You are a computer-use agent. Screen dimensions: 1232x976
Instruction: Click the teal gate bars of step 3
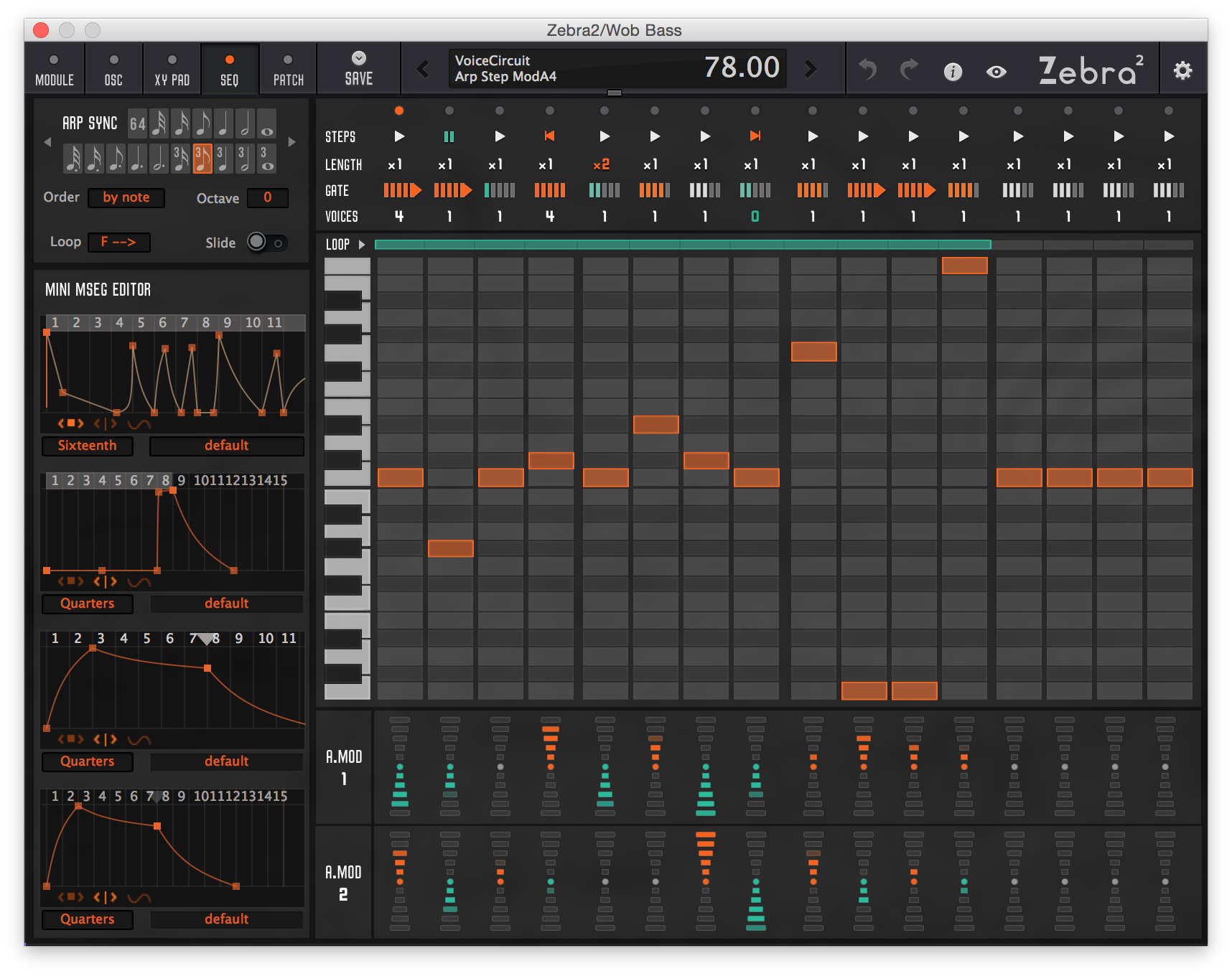click(x=500, y=190)
